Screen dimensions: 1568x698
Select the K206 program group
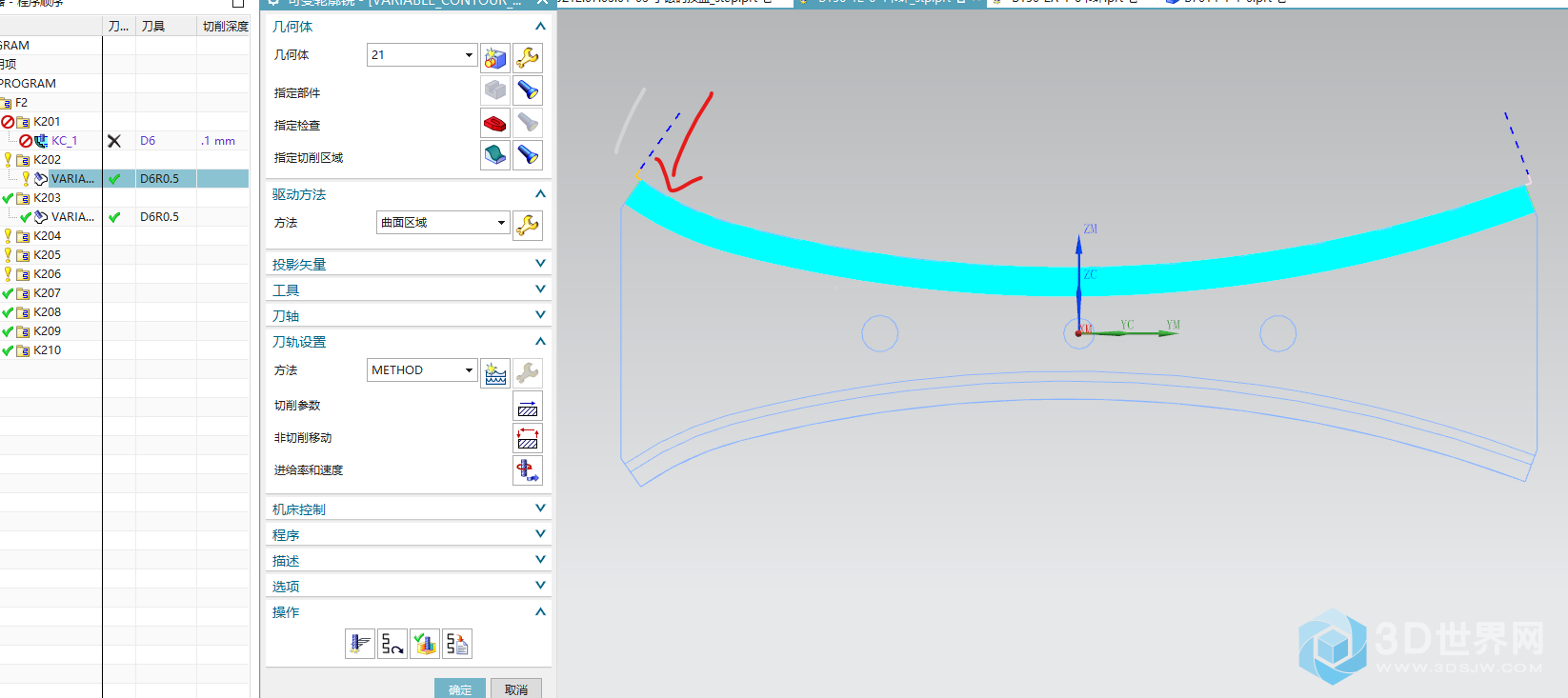pos(47,274)
